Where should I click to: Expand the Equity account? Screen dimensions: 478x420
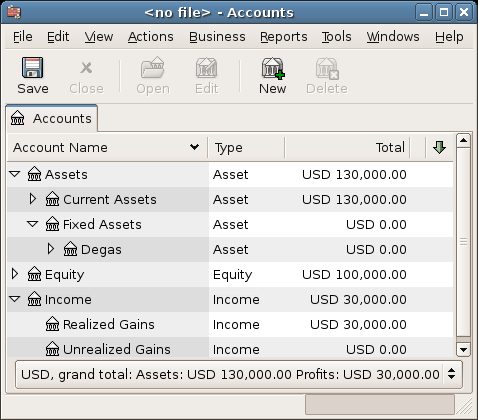click(15, 274)
